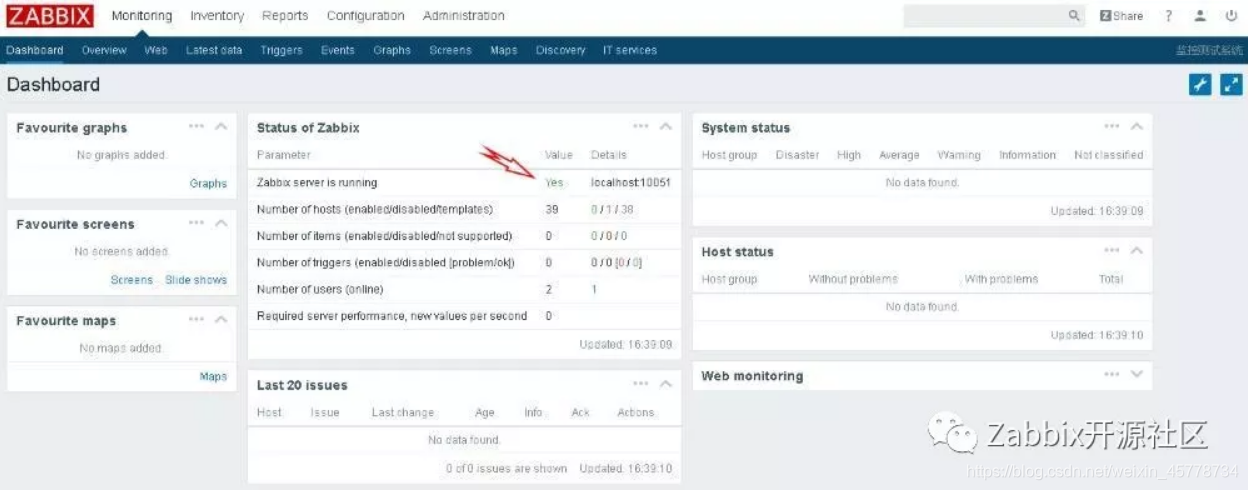Open Host status widget options menu
Viewport: 1248px width, 490px height.
[1112, 250]
